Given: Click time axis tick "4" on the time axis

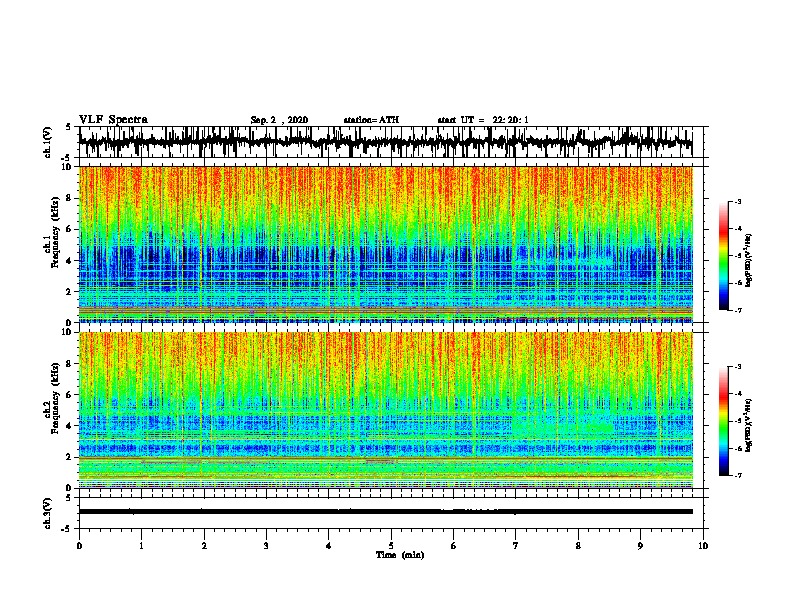Looking at the screenshot, I should pos(329,546).
